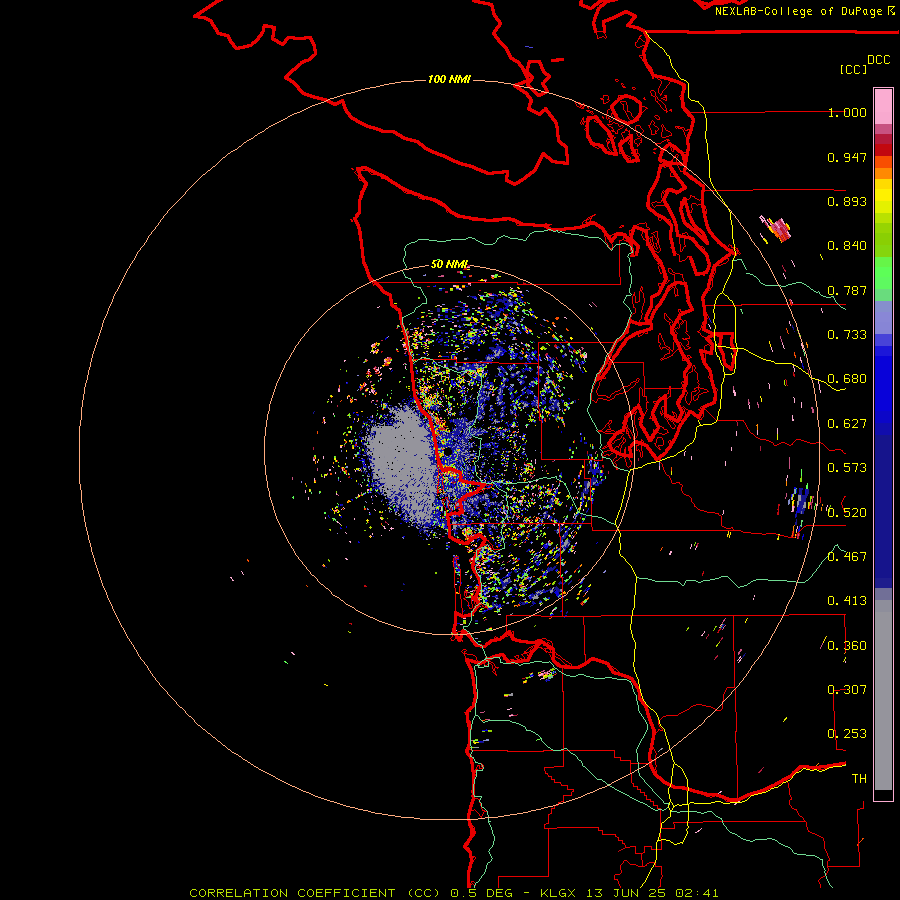900x900 pixels.
Task: Click the gray swatch near bottom of color bar
Action: pyautogui.click(x=883, y=695)
